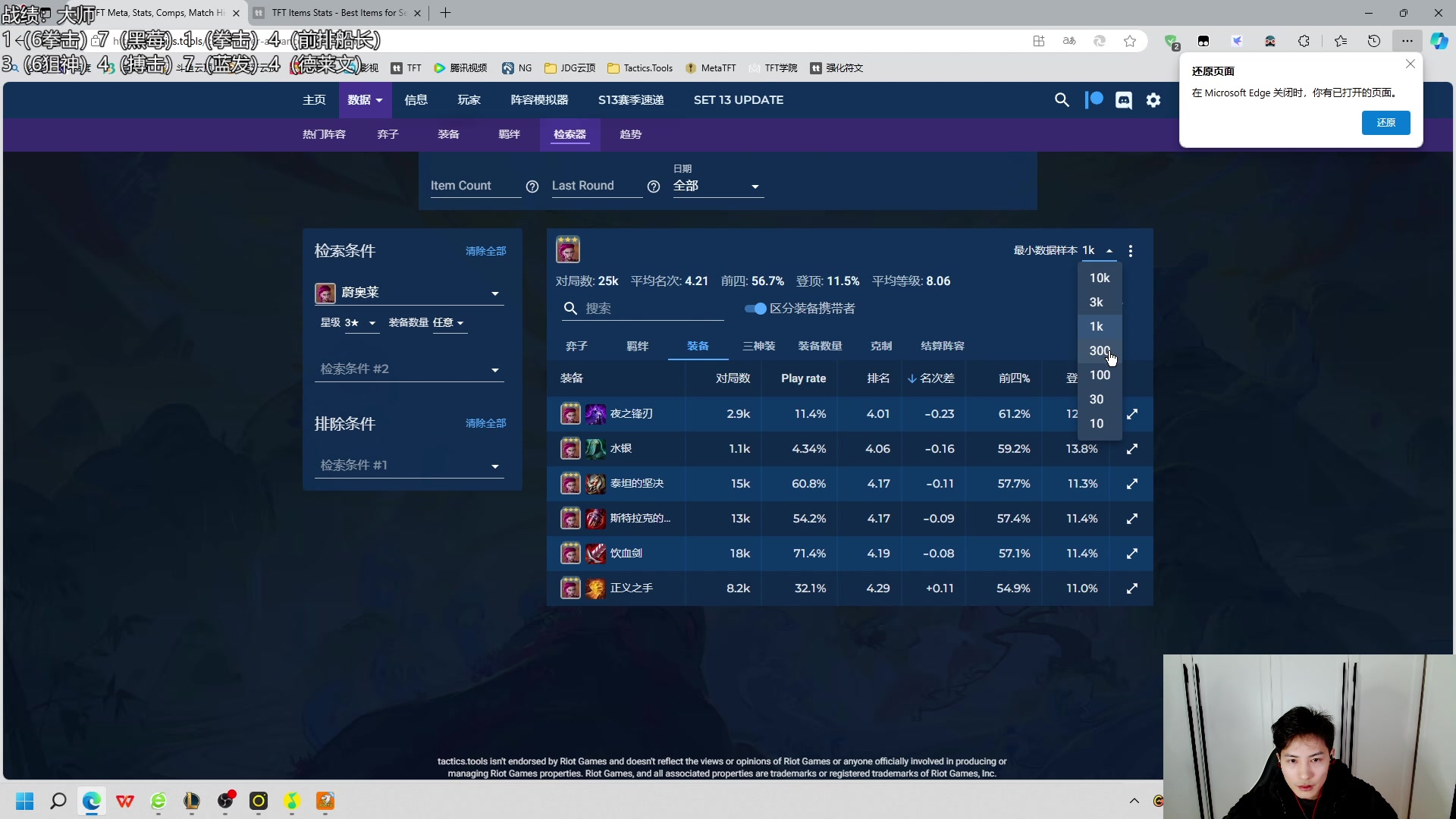Click the 腐央菜 champion icon
Screen dimensions: 1456x819
tap(326, 291)
